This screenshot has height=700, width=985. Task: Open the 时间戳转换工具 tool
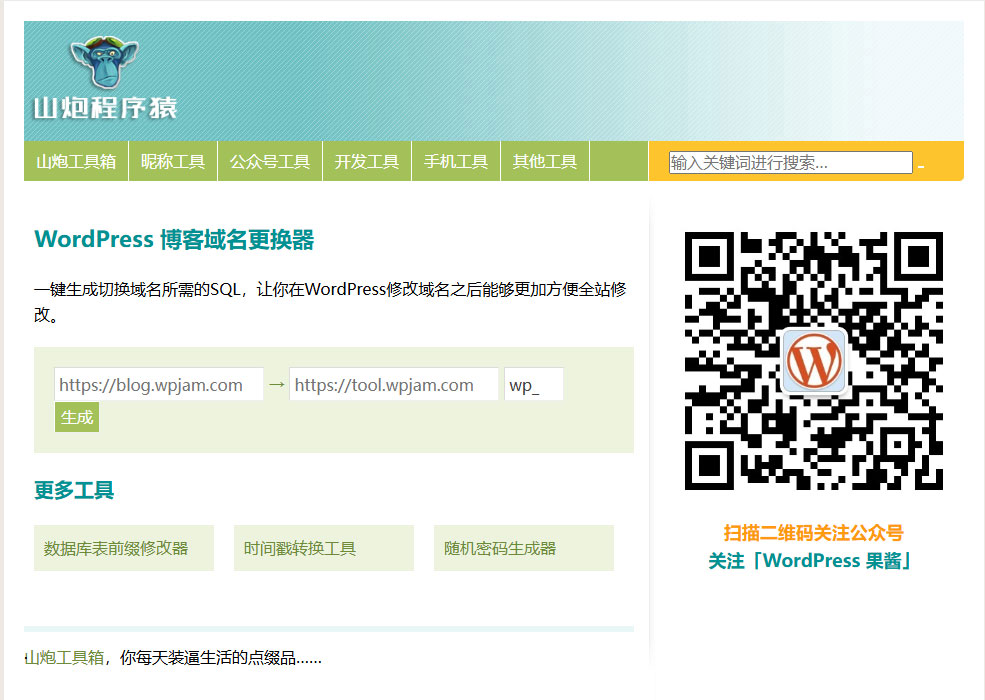[323, 547]
